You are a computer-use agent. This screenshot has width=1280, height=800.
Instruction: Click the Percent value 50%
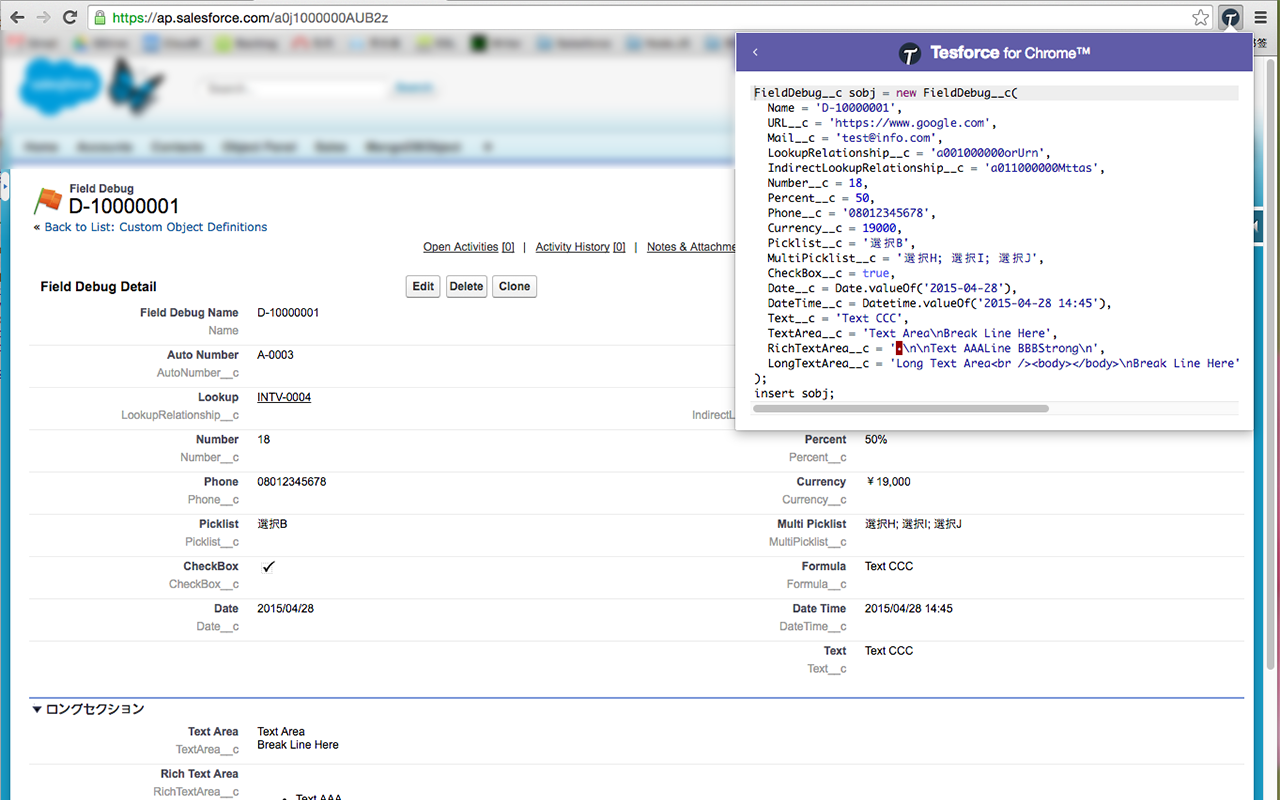pyautogui.click(x=876, y=440)
